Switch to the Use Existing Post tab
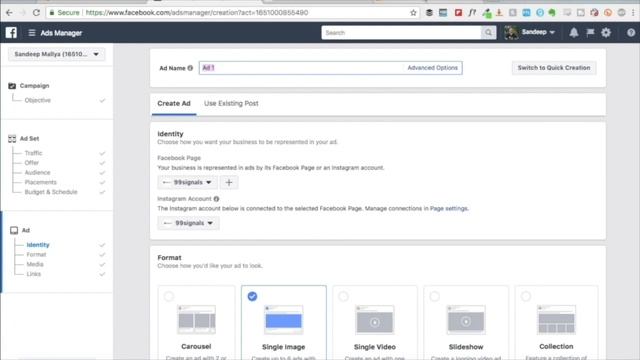 pos(231,104)
